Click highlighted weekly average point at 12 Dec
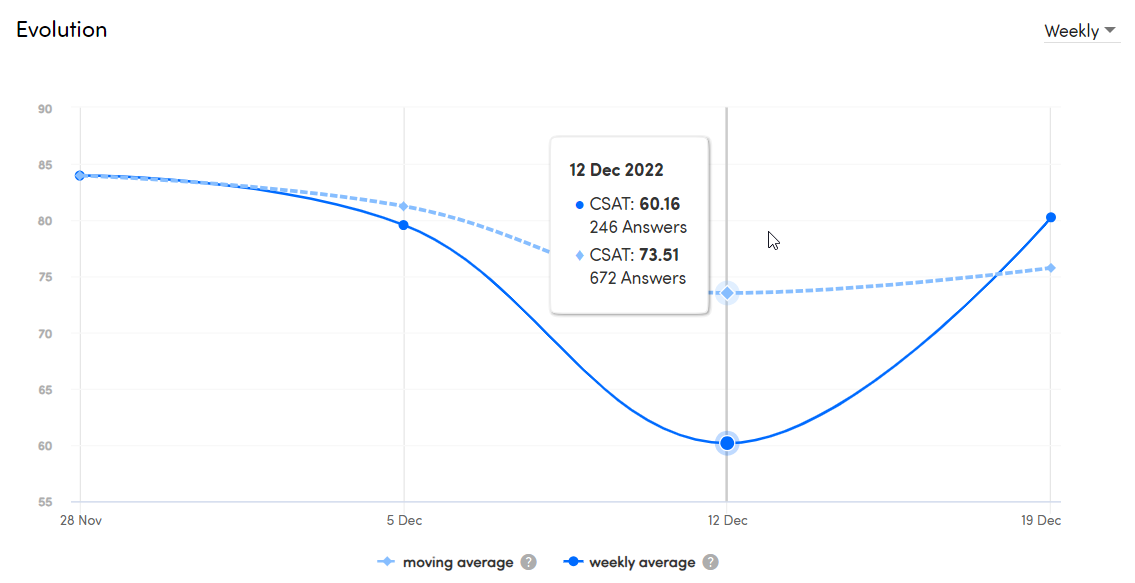The height and width of the screenshot is (583, 1135). click(727, 443)
